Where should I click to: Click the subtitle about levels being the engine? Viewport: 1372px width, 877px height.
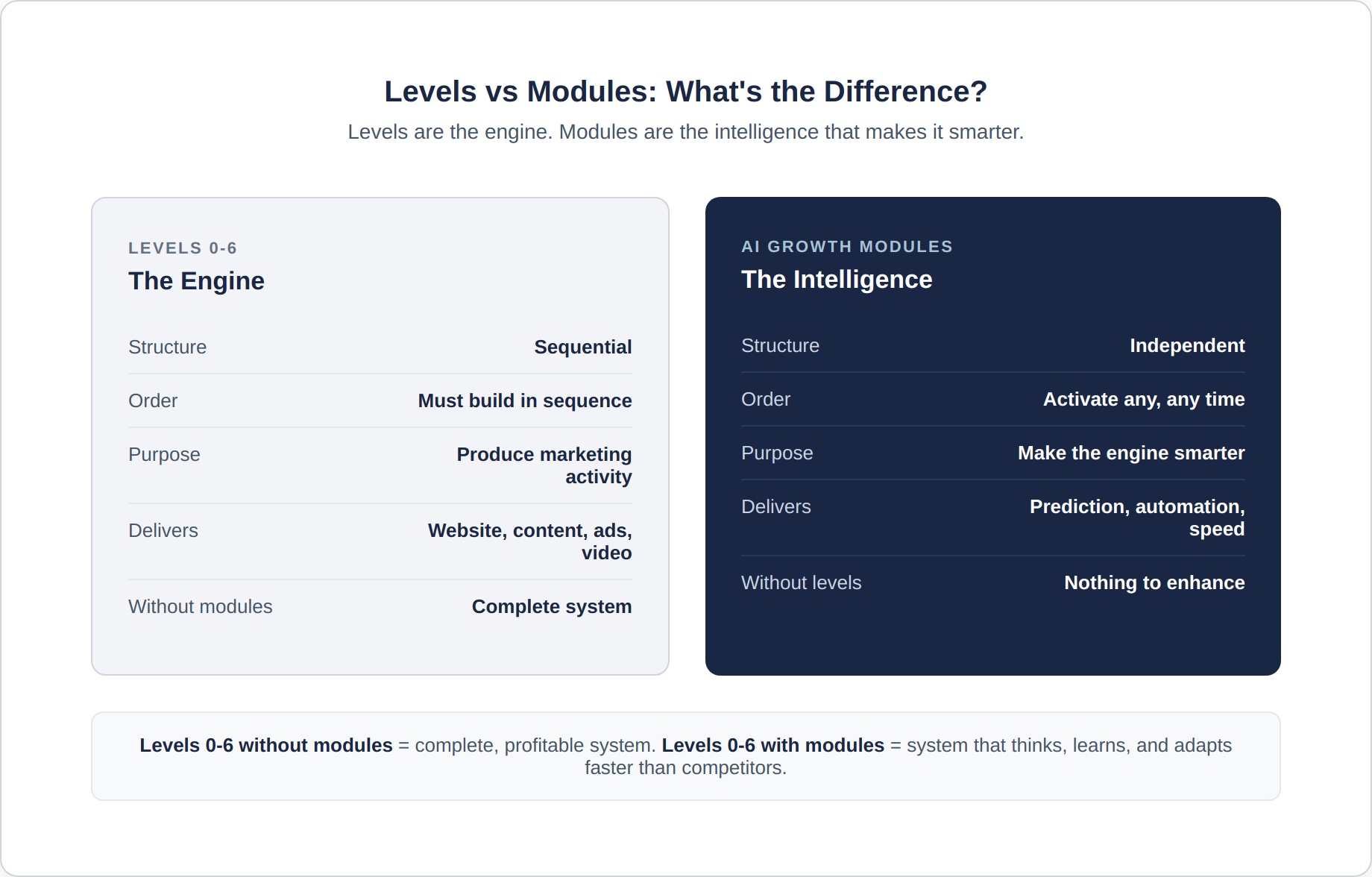[685, 132]
